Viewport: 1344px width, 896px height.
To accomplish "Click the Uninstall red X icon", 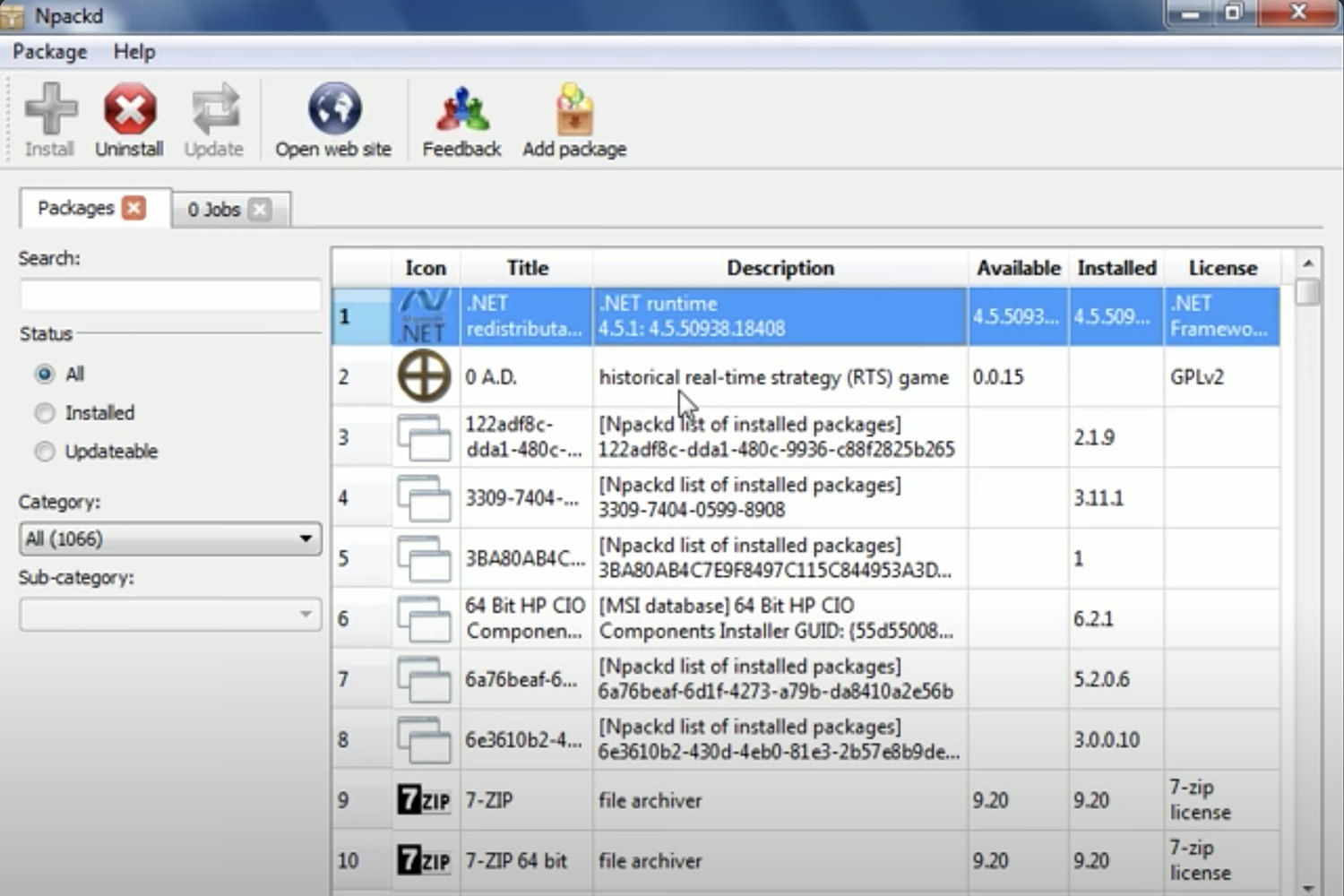I will 130,109.
